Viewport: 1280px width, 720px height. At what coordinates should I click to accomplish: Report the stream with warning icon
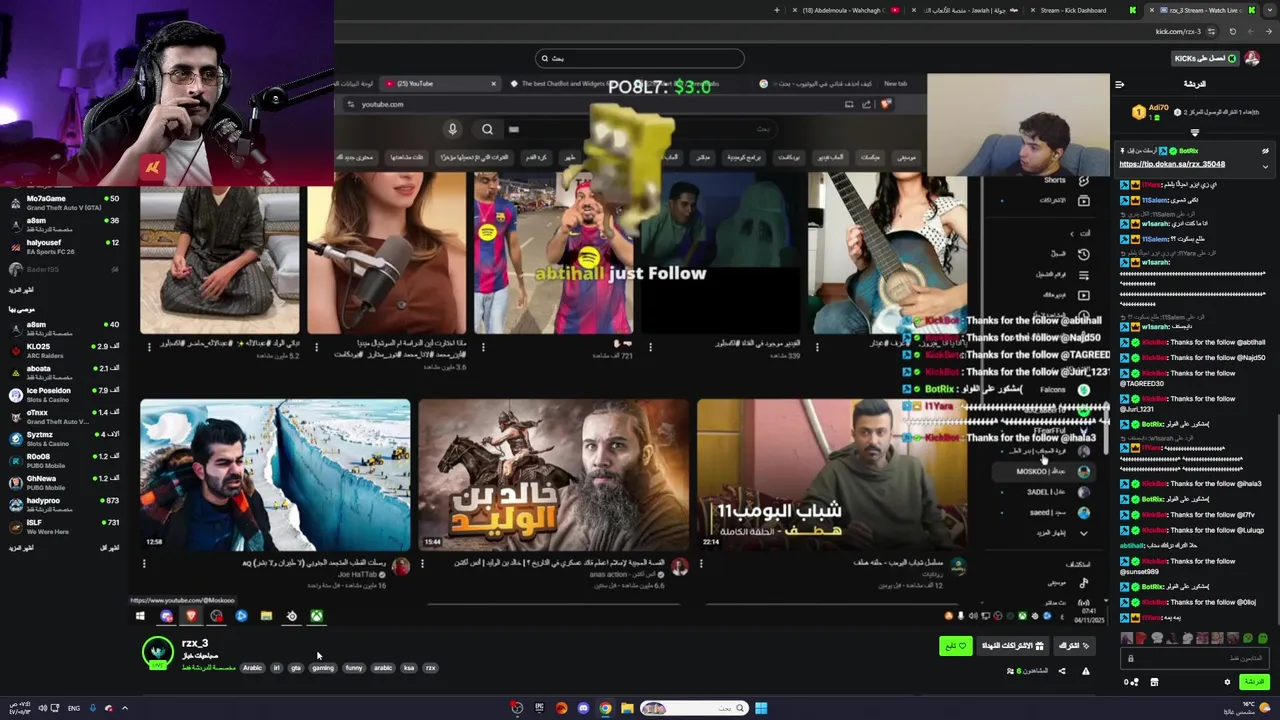tap(1086, 671)
